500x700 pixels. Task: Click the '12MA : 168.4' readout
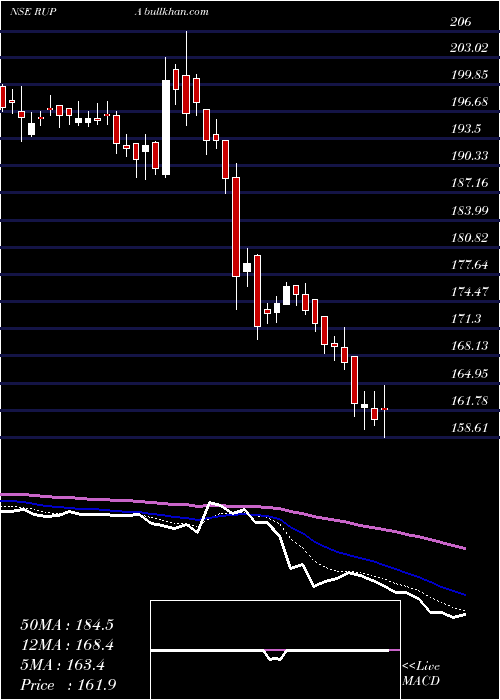pyautogui.click(x=67, y=645)
